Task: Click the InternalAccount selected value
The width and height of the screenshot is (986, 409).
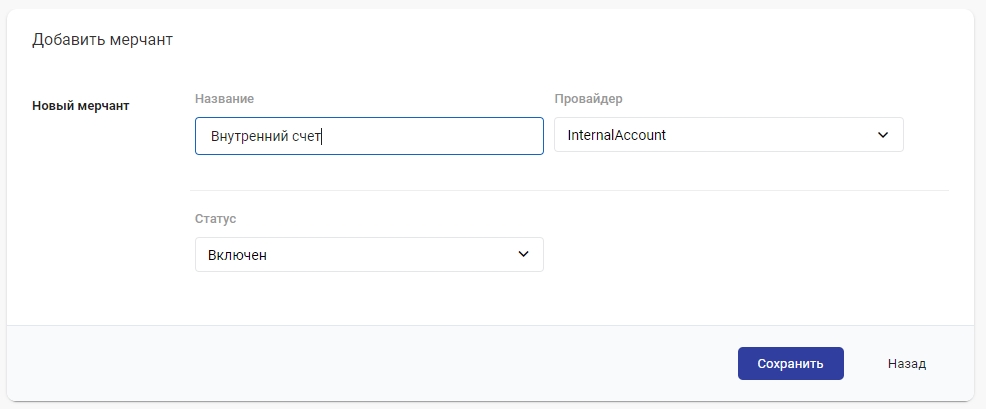Action: (616, 135)
